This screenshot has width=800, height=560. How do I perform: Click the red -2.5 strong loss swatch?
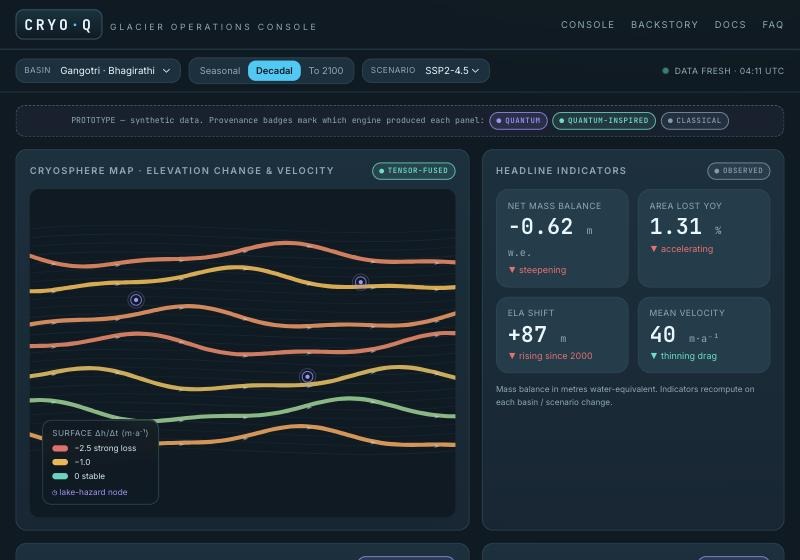[x=60, y=448]
